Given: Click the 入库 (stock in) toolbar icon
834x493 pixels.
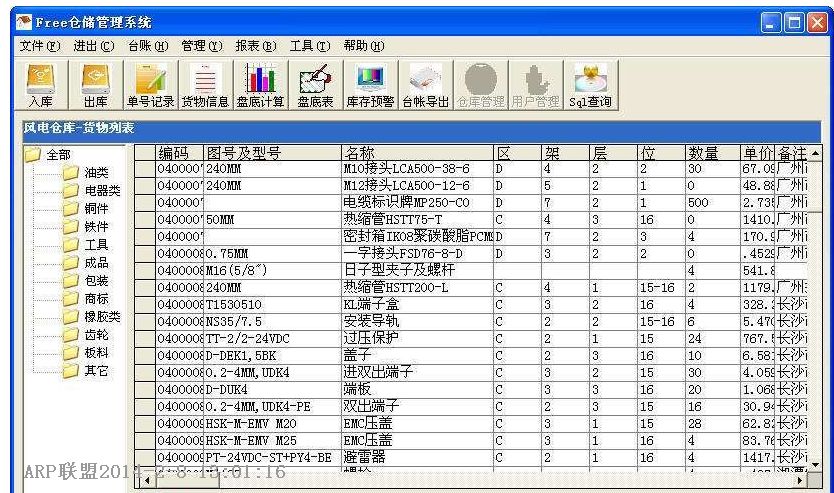Looking at the screenshot, I should (x=41, y=85).
